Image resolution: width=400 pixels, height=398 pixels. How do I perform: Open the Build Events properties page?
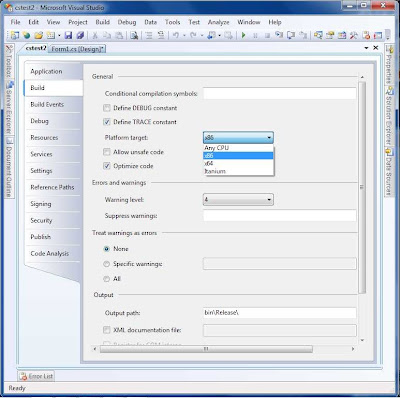pos(53,104)
